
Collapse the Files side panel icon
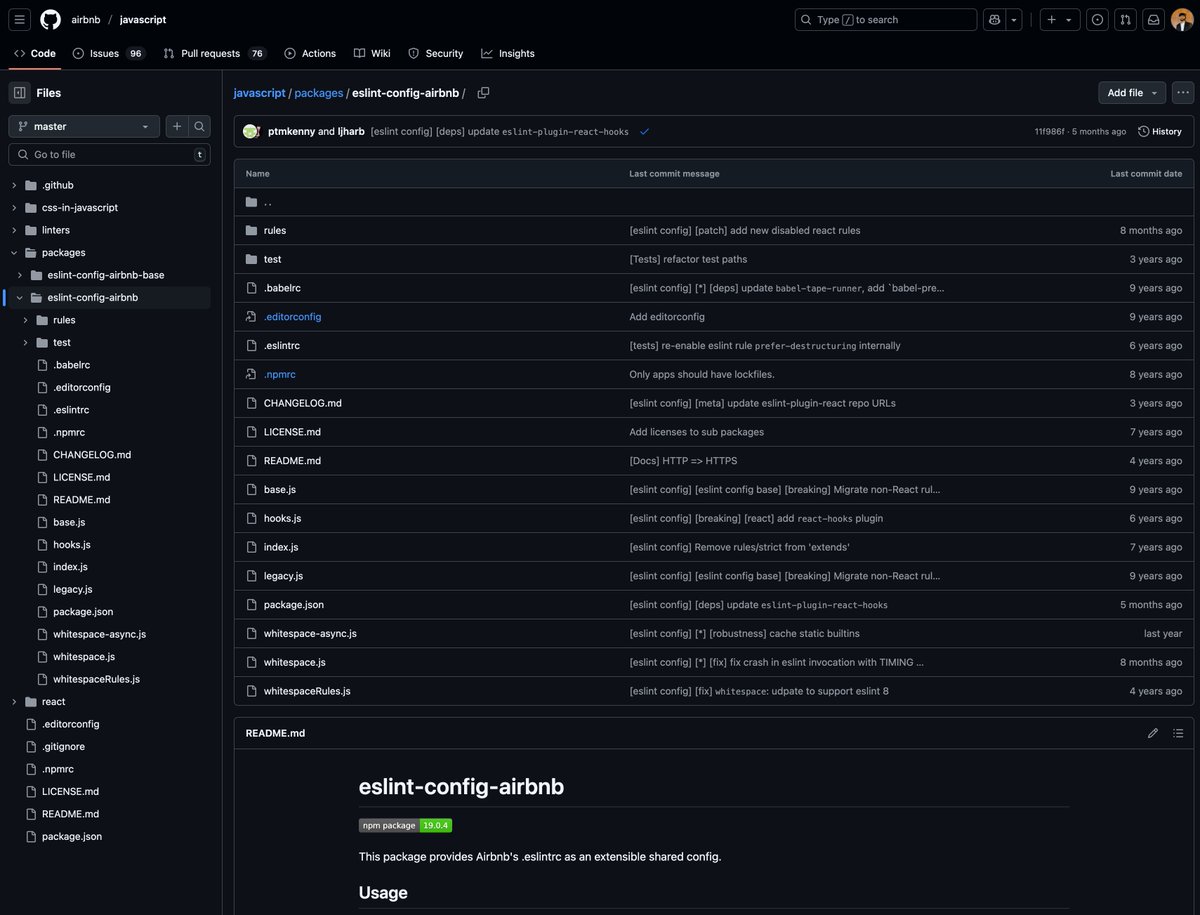[20, 92]
